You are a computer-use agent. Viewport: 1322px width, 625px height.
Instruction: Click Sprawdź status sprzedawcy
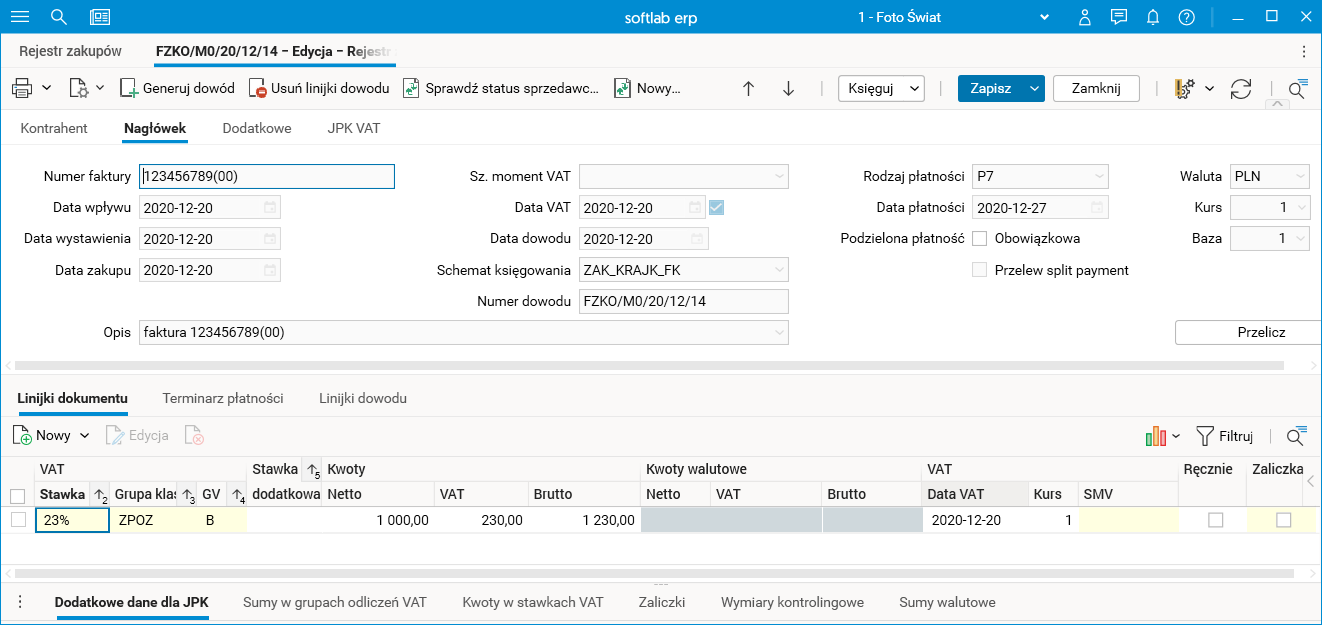tap(501, 88)
